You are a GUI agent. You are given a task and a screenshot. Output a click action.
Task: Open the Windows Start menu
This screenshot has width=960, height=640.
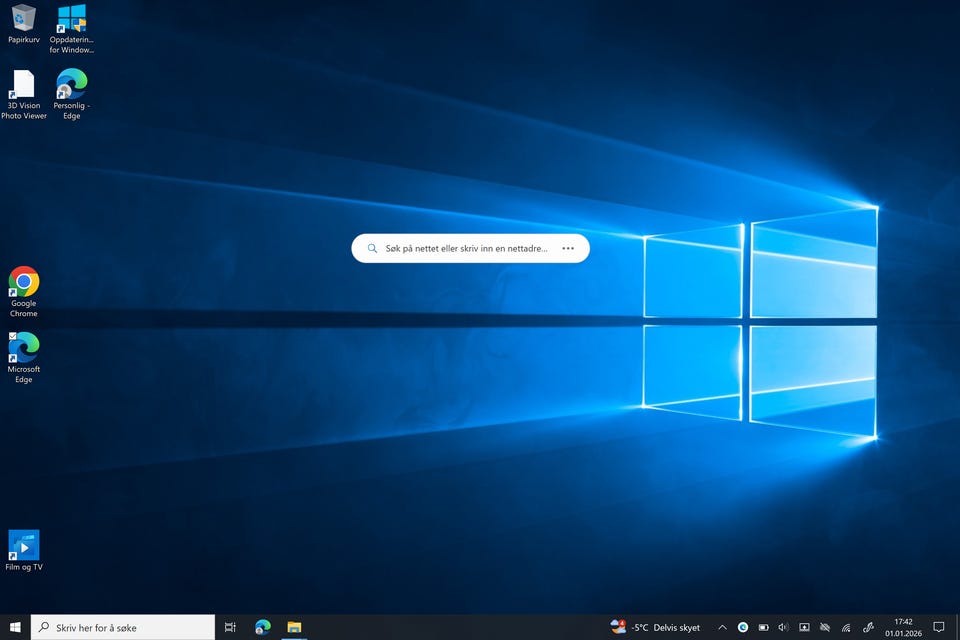[x=15, y=627]
